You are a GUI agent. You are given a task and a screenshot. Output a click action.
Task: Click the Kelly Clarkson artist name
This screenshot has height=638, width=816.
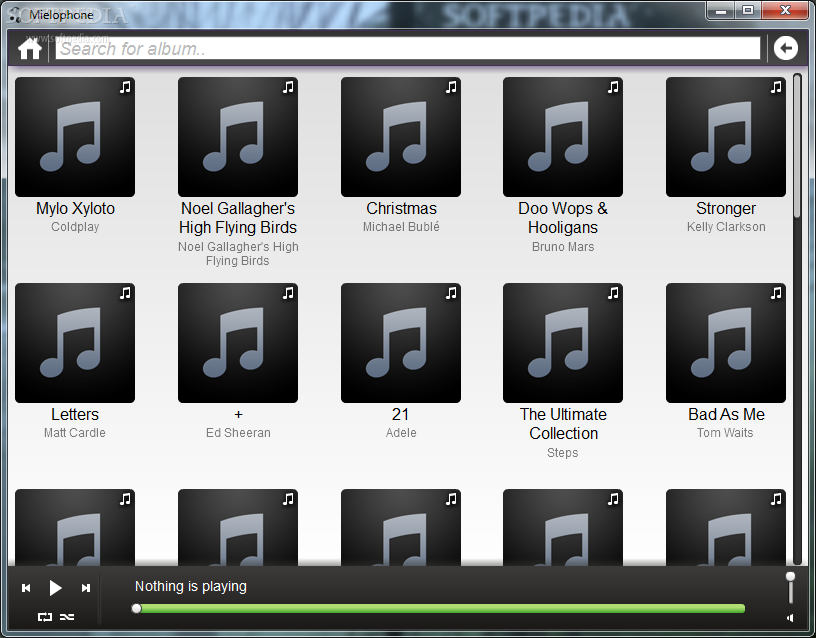726,227
